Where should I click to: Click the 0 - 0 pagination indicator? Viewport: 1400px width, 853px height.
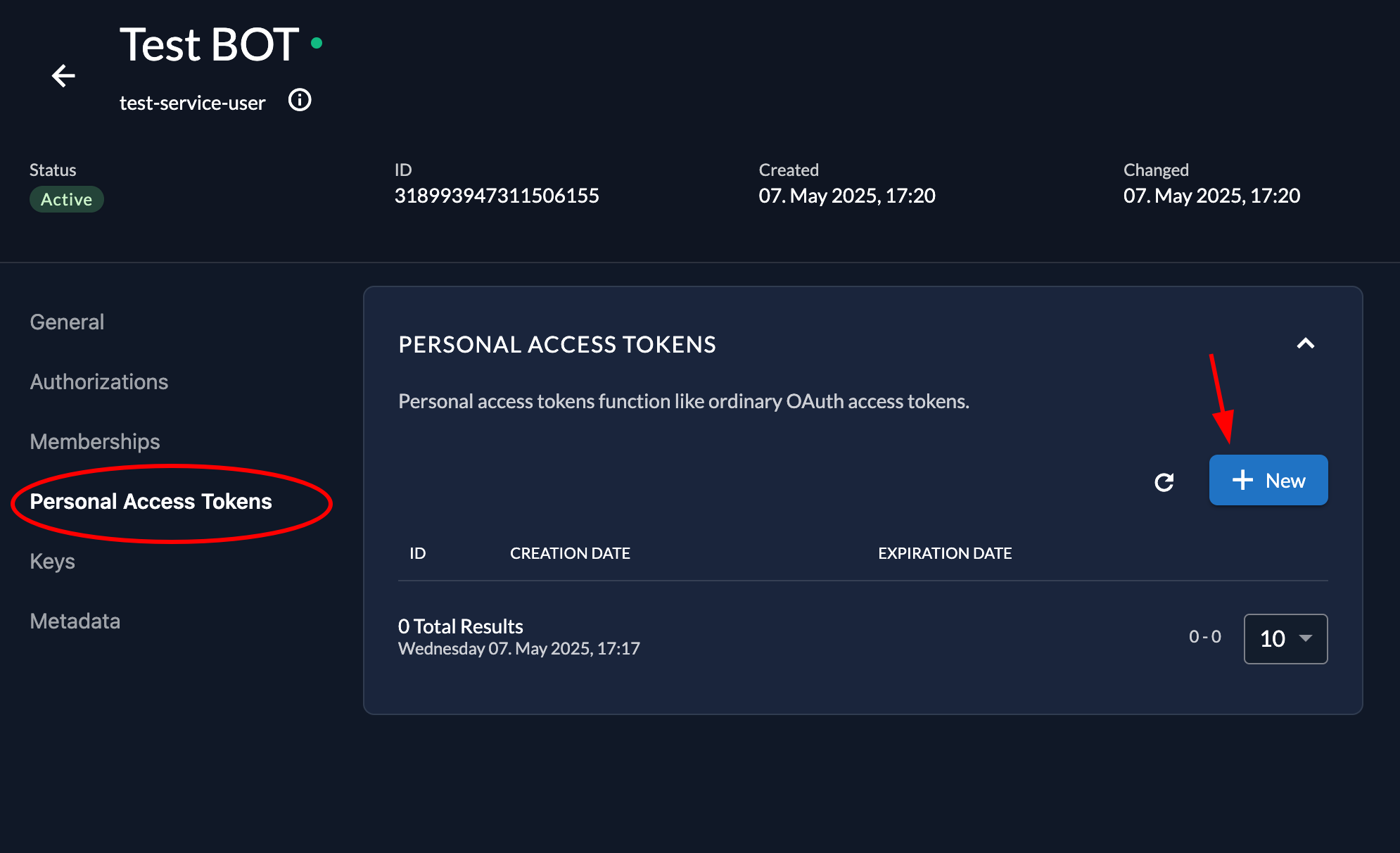click(x=1204, y=636)
